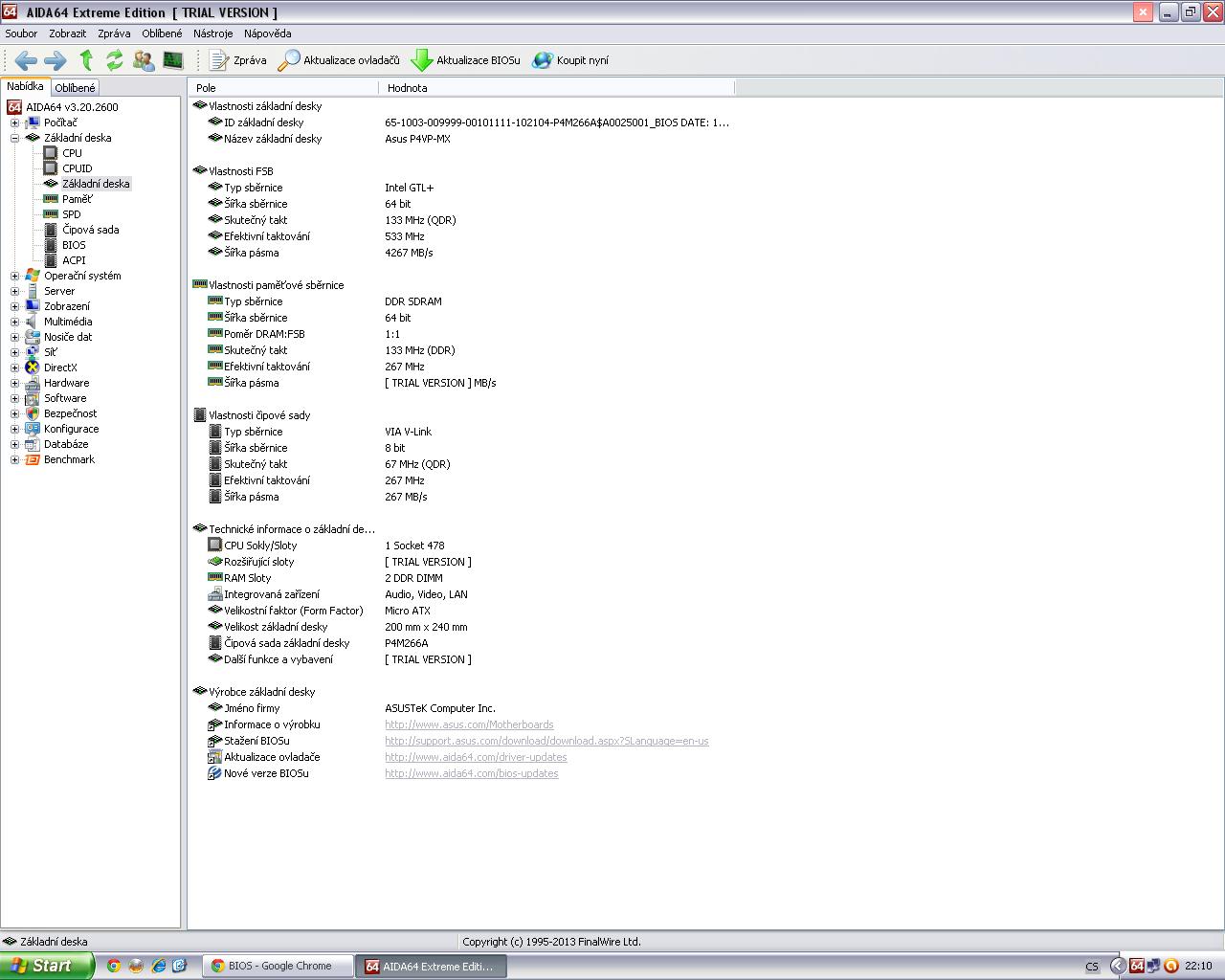The height and width of the screenshot is (980, 1225).
Task: Click the Forward arrow toolbar icon
Action: (56, 60)
